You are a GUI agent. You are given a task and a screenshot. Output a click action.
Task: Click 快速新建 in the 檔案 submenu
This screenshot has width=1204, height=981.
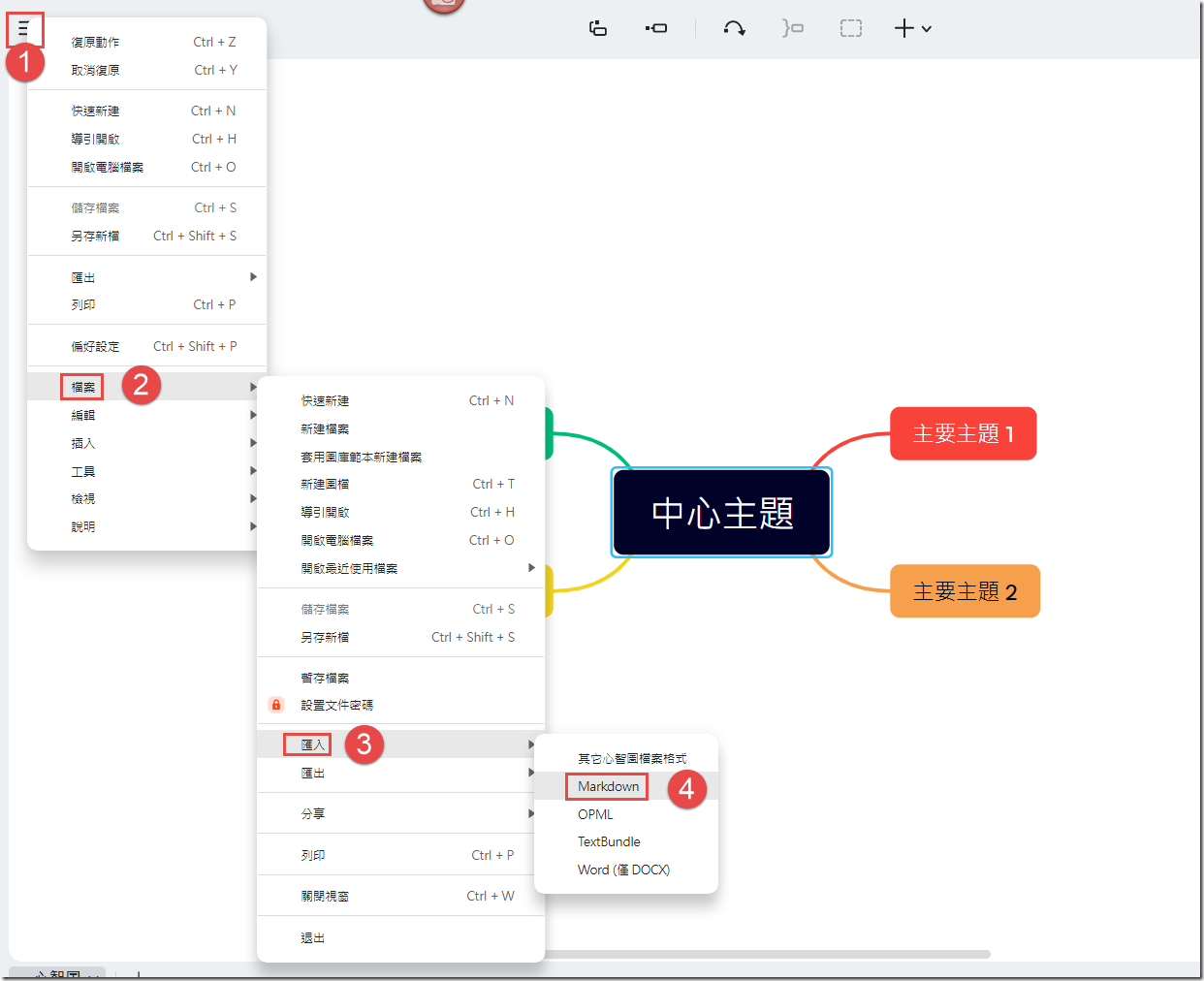point(400,400)
